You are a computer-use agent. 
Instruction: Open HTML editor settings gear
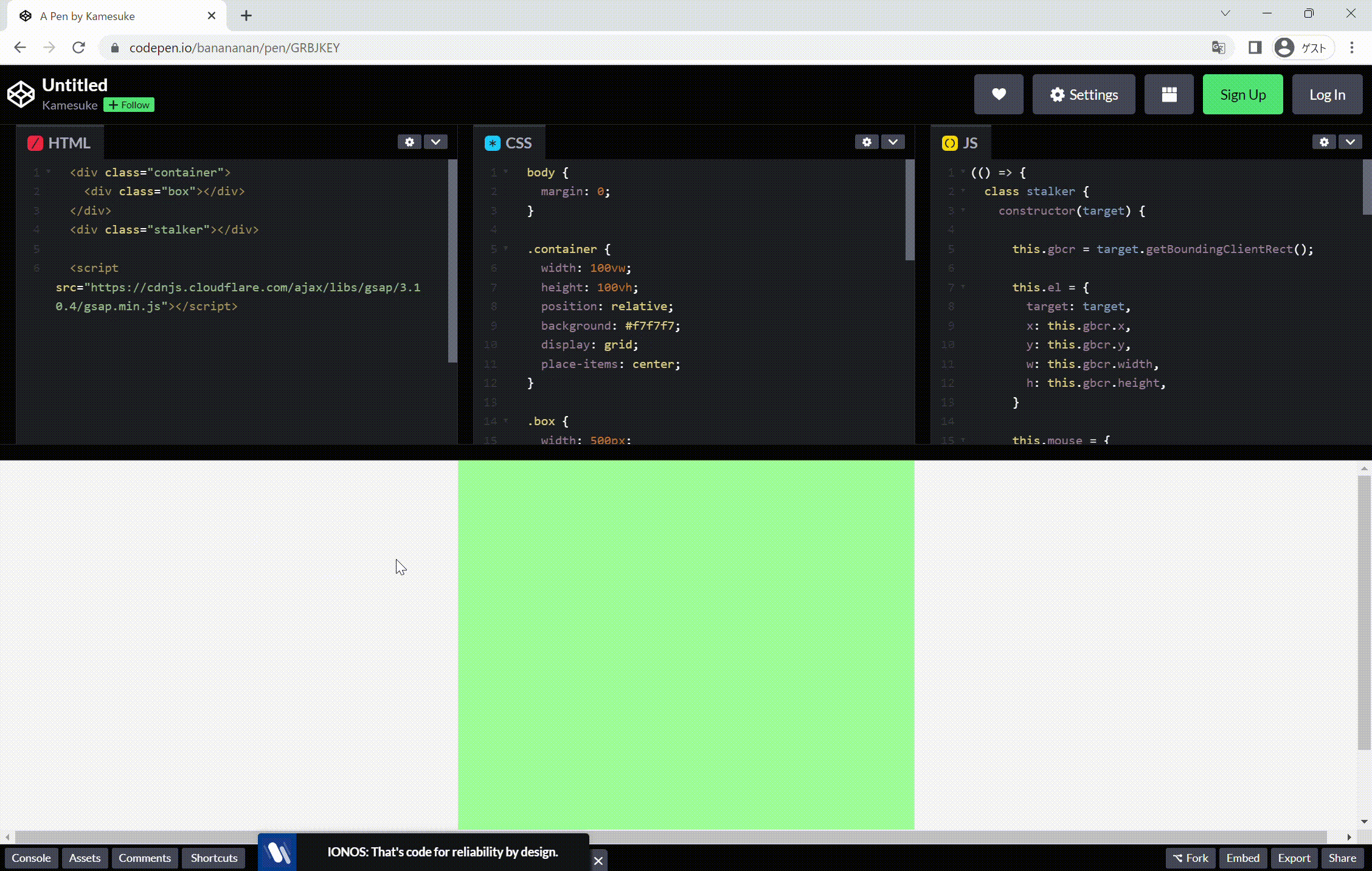click(409, 142)
